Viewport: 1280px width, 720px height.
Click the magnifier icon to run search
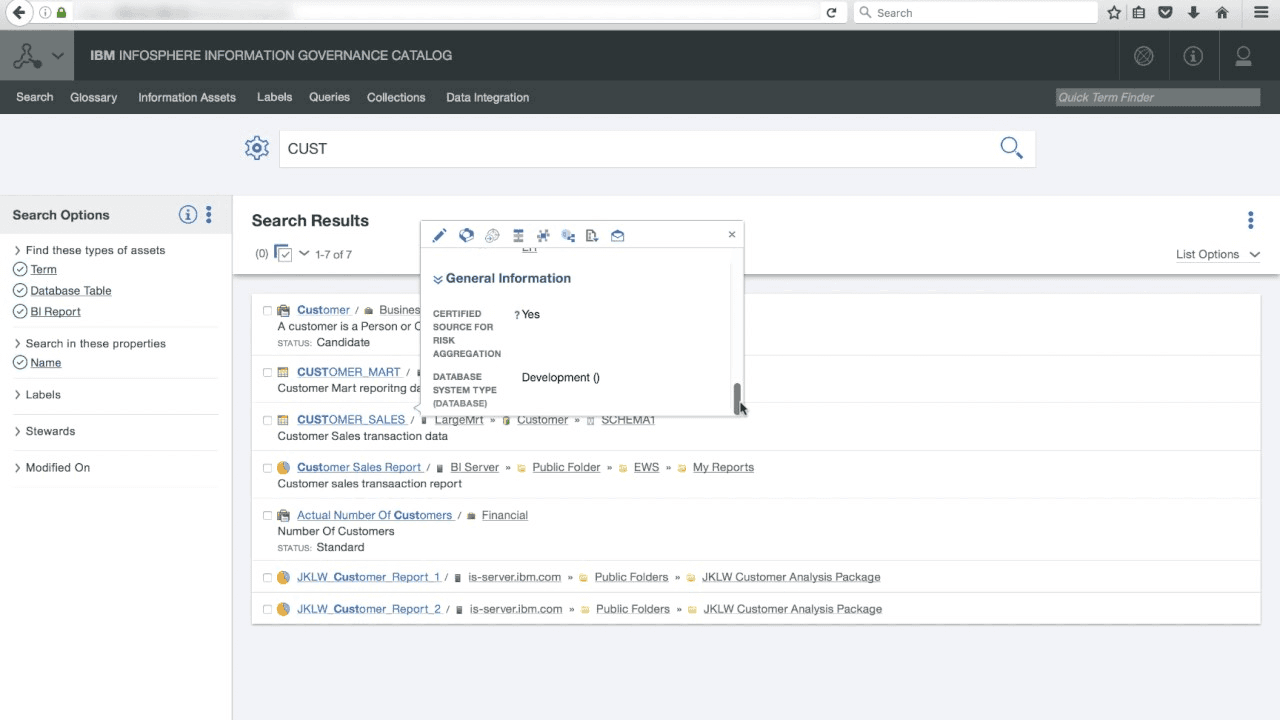1011,148
